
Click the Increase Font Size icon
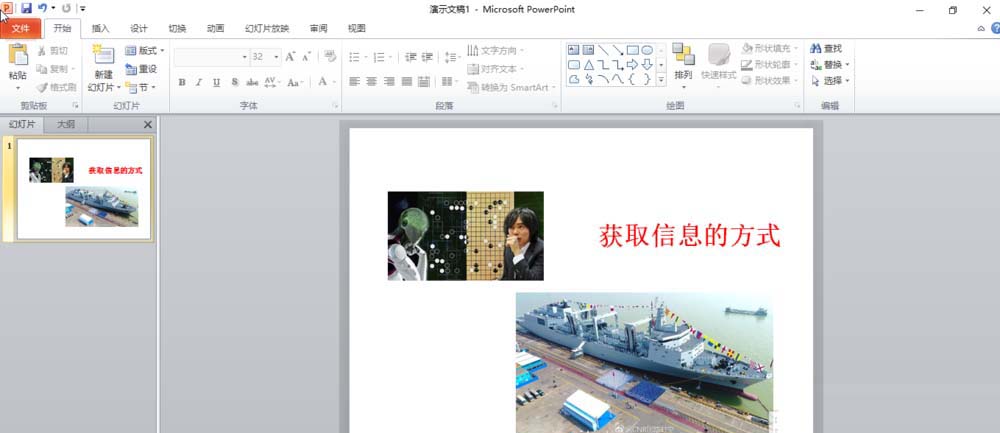pos(290,57)
